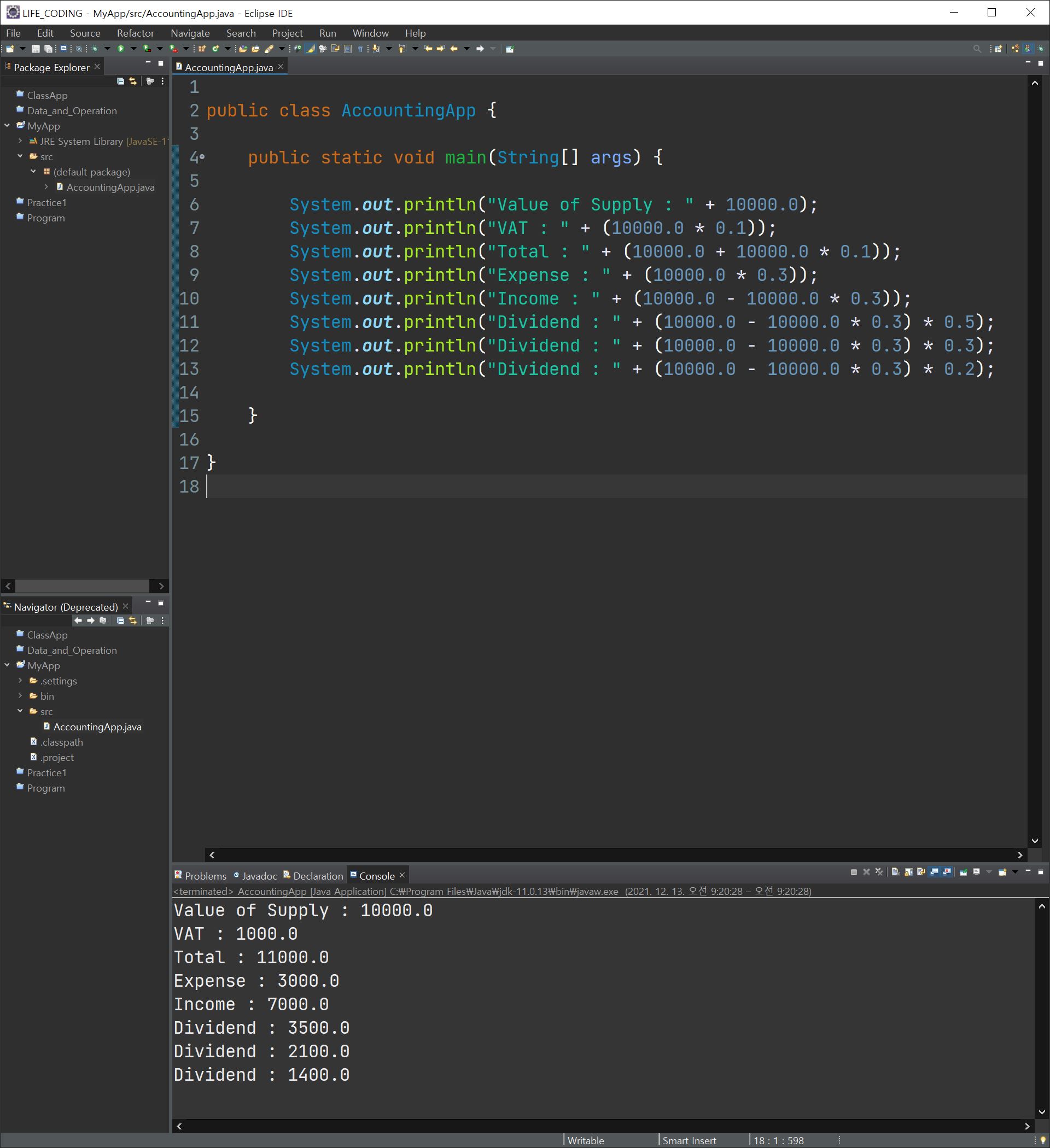Click Collapse All in Package Explorer
Viewport: 1050px width, 1148px height.
120,81
